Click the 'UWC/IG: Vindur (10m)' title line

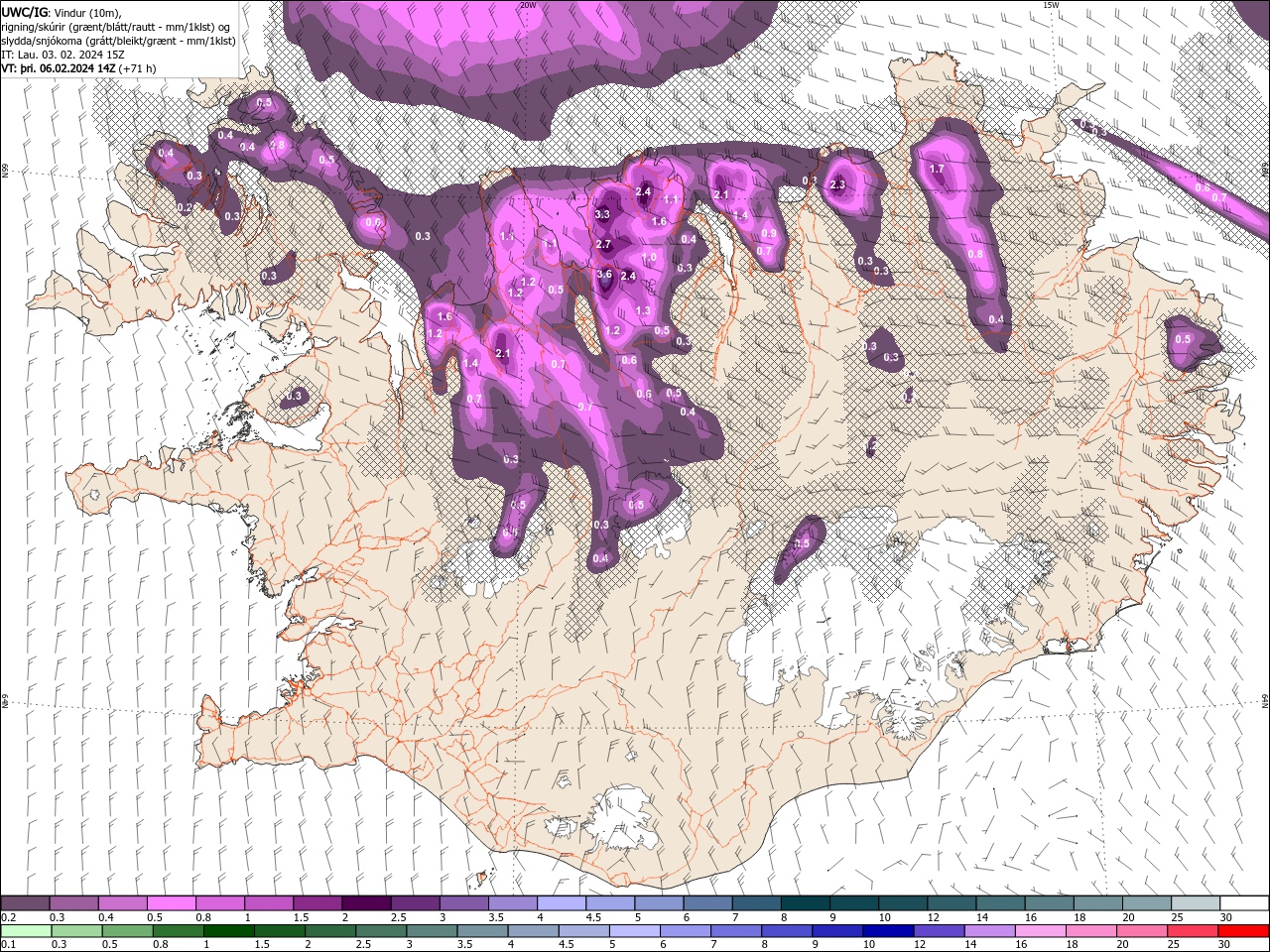[62, 12]
